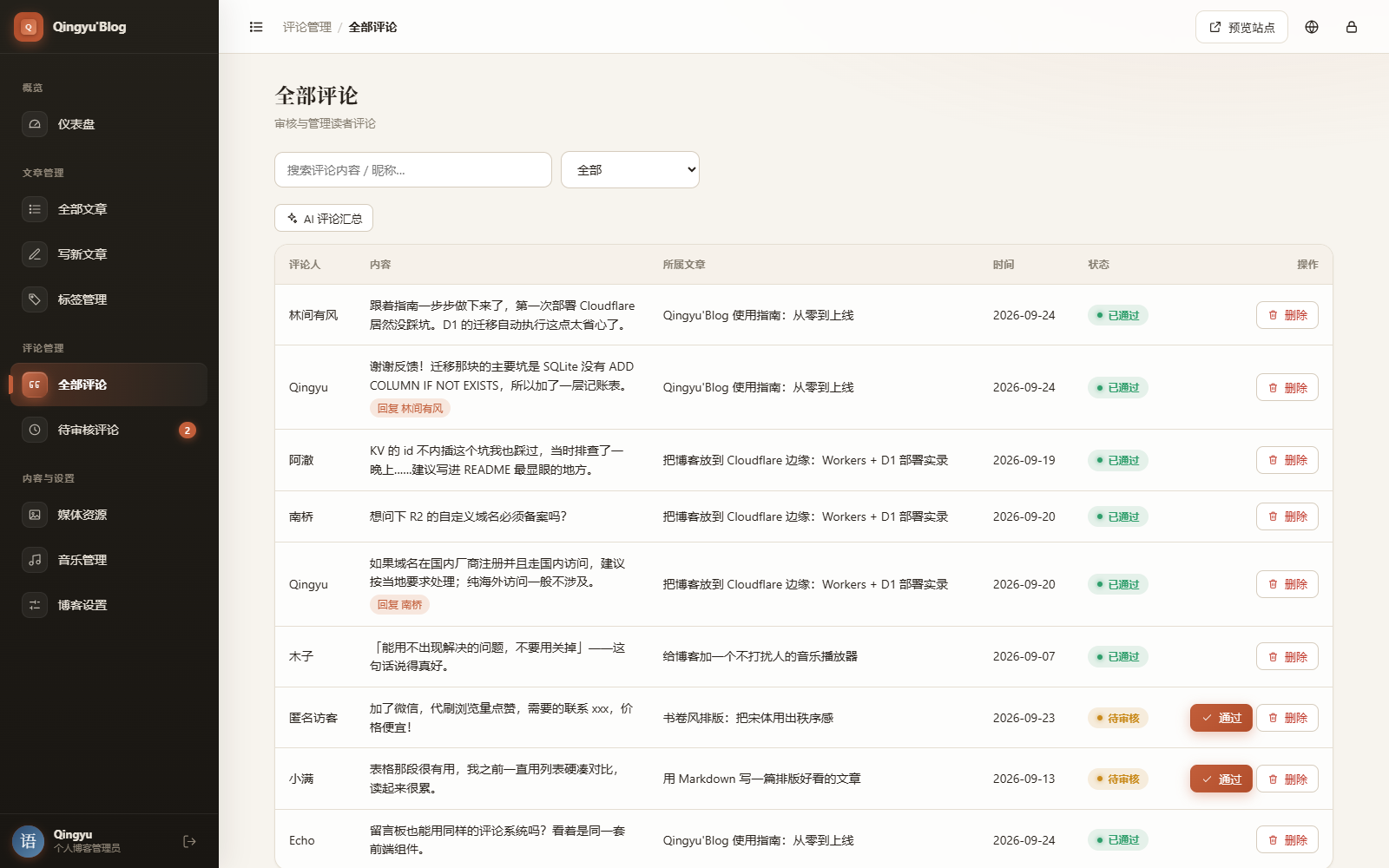
Task: Click article 书卷风排版：把宋体用出秩序感
Action: click(x=748, y=718)
